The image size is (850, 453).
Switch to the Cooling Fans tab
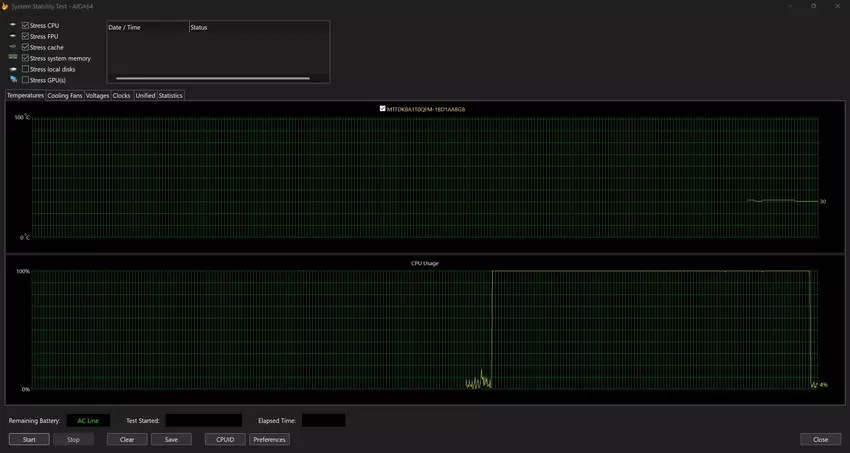point(65,96)
